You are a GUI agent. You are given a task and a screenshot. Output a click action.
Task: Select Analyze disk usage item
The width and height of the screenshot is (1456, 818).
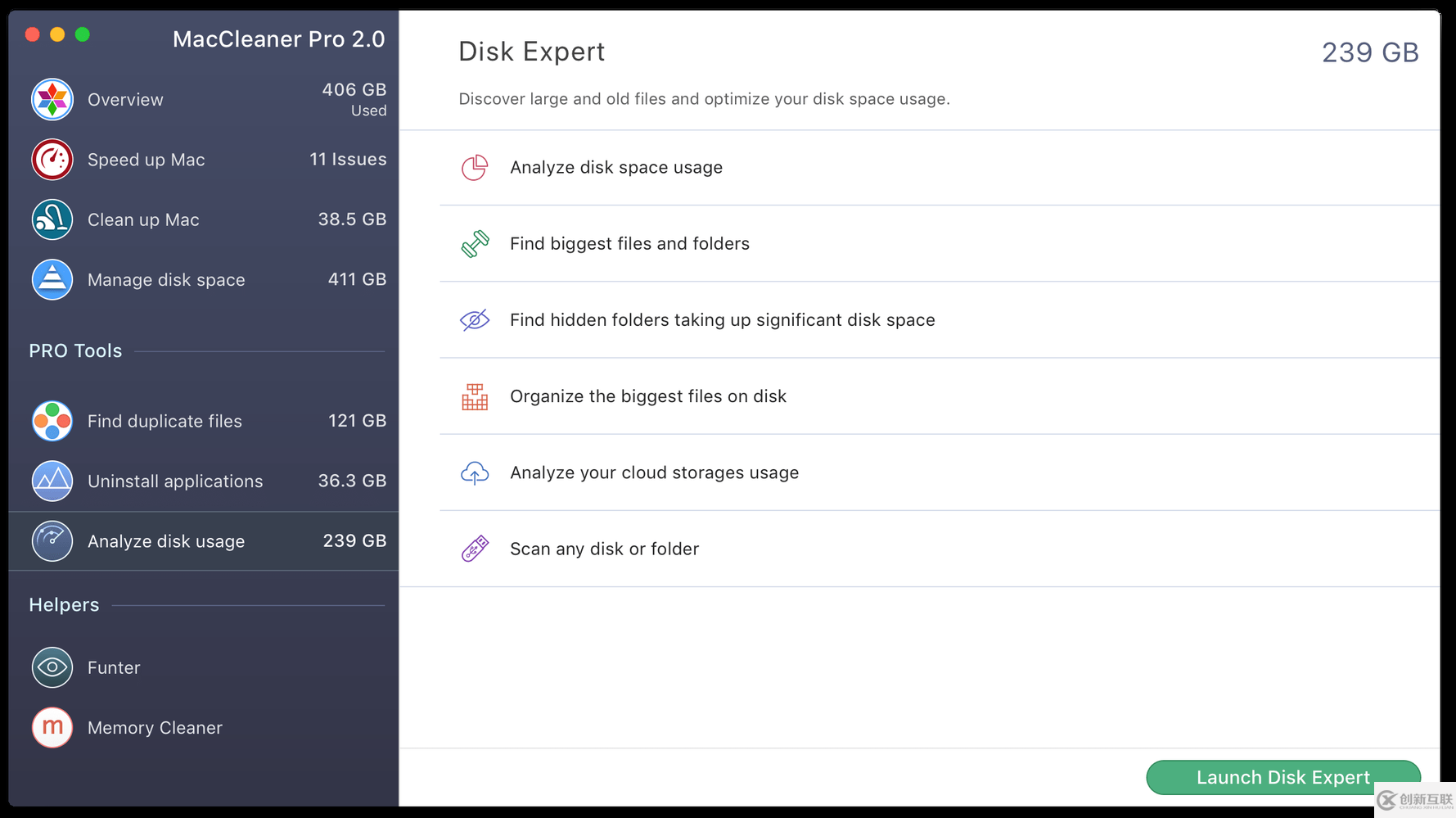click(204, 541)
